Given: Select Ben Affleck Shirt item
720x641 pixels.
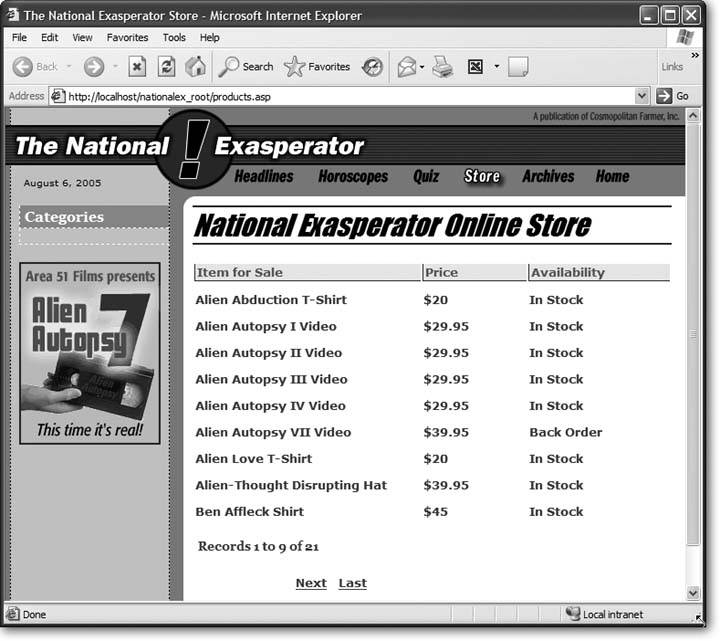Looking at the screenshot, I should 249,512.
